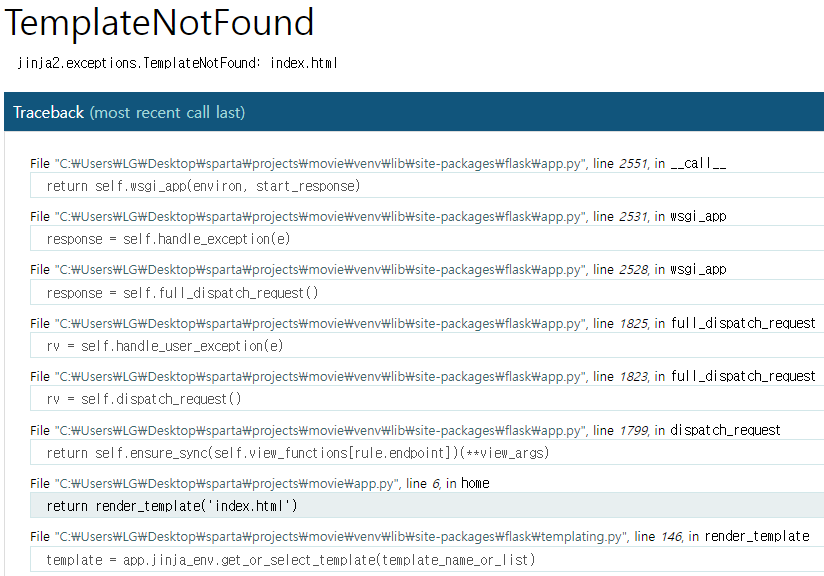Click the highlighted render_template('index.html') code line

tap(427, 506)
